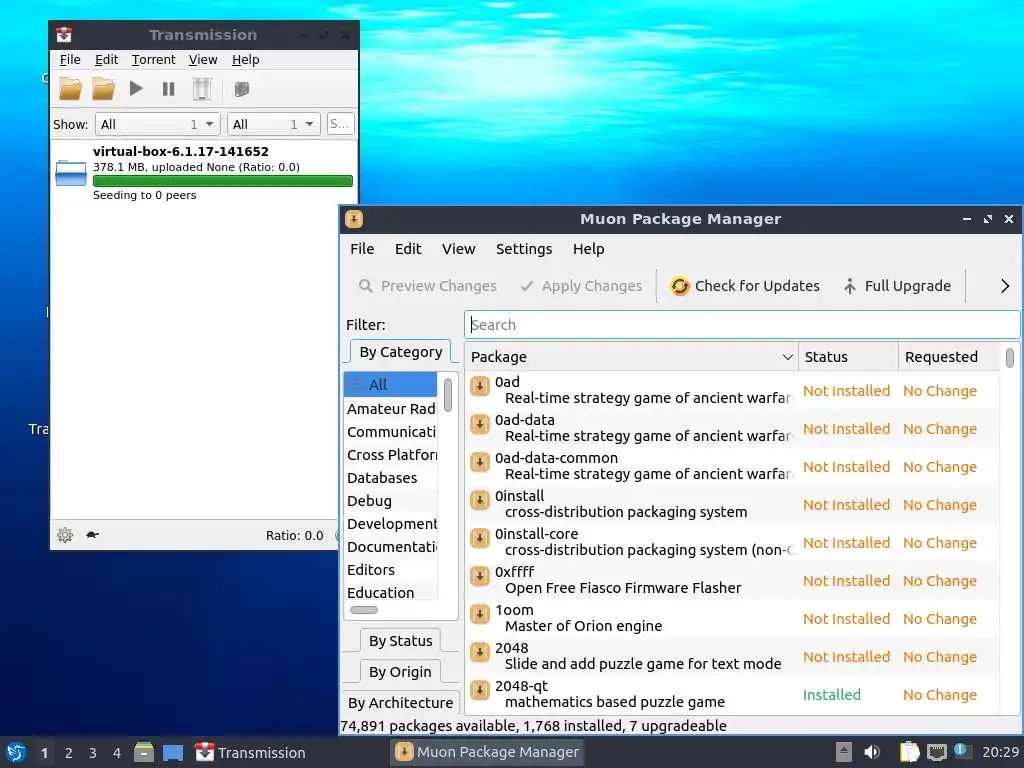
Task: Remove the torrent using trash icon
Action: [202, 89]
